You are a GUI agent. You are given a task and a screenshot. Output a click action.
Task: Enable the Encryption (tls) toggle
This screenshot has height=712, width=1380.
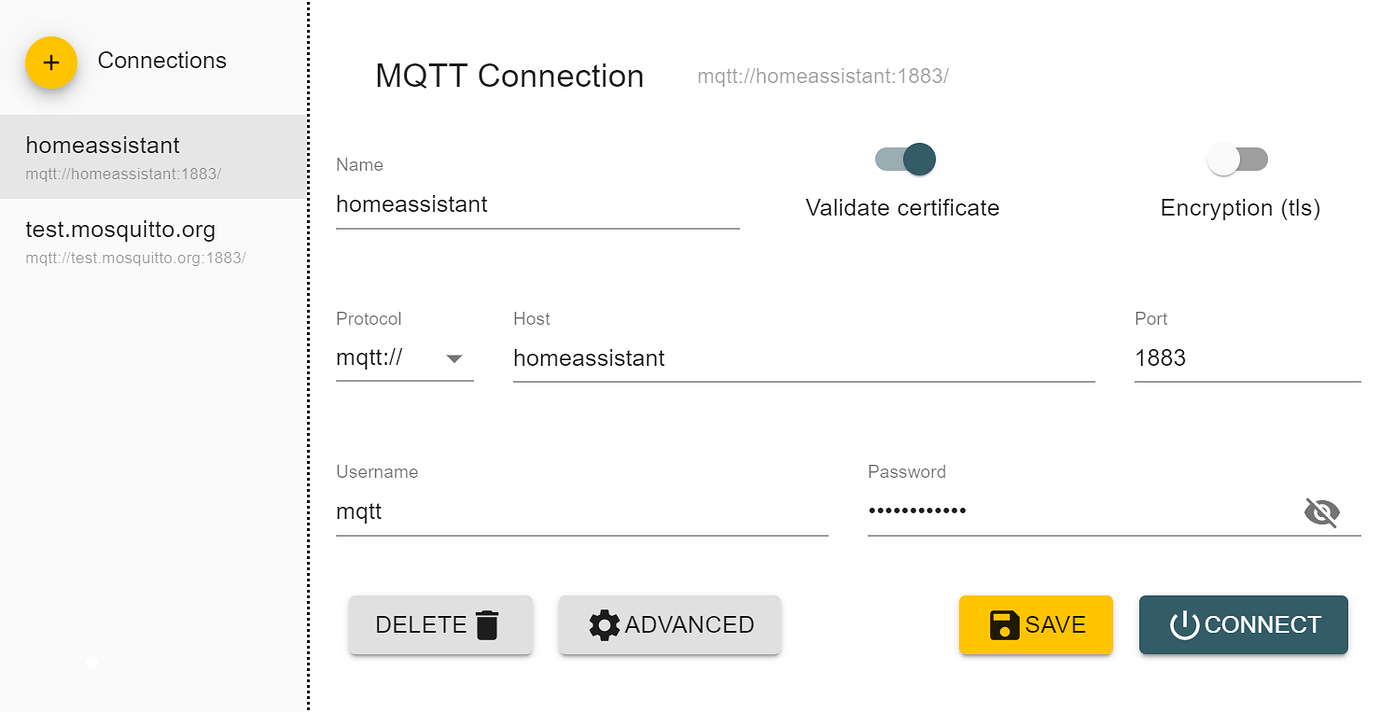[1237, 159]
